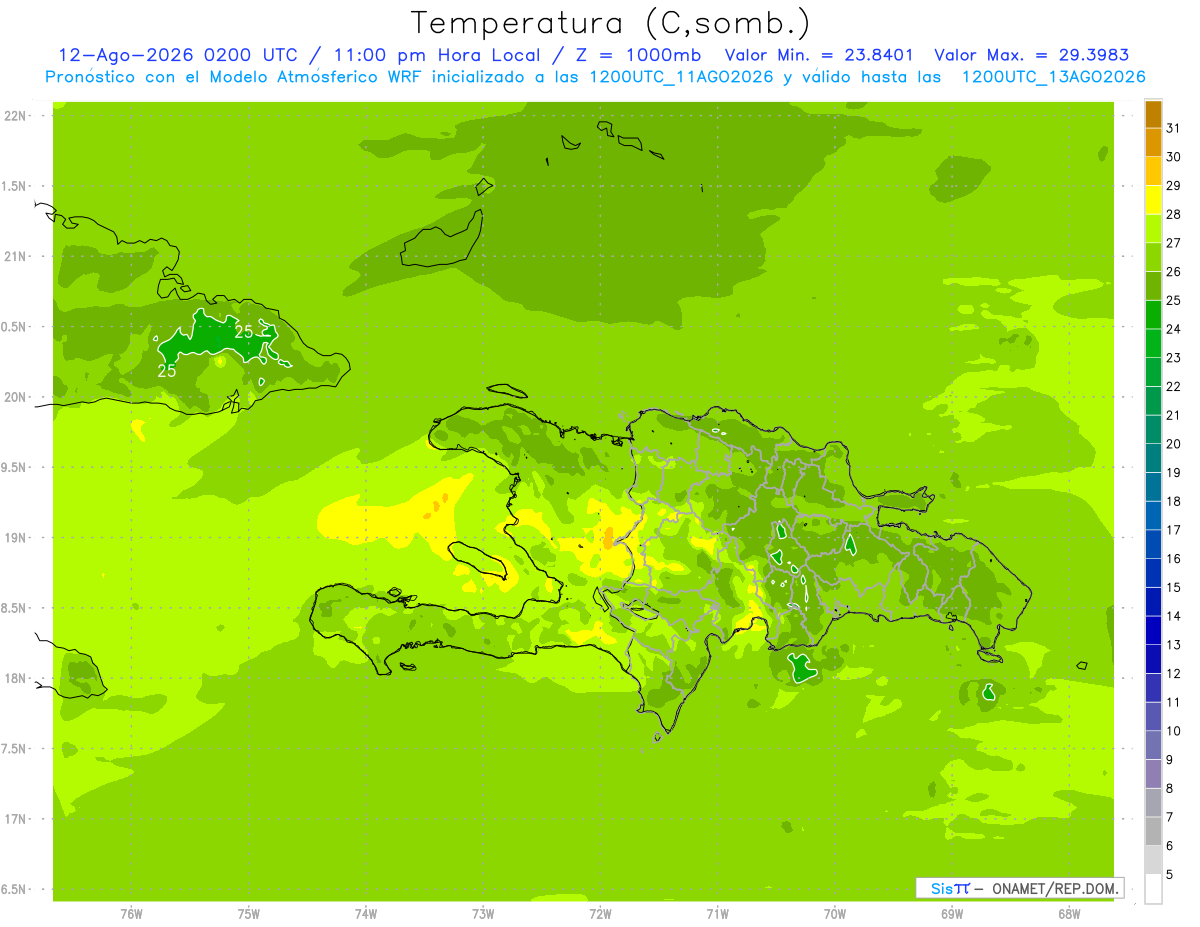Image resolution: width=1200 pixels, height=927 pixels.
Task: Click the "69W" longitude label
Action: click(952, 914)
